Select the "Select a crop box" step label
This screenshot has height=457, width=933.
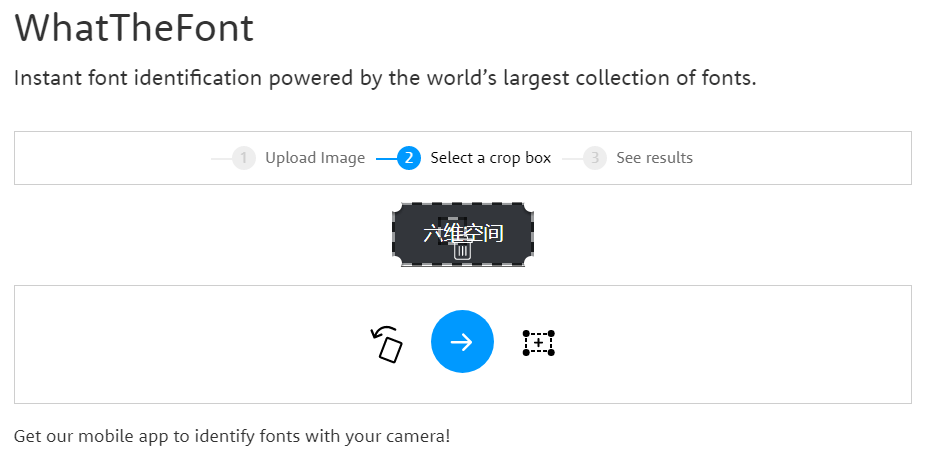click(x=490, y=158)
